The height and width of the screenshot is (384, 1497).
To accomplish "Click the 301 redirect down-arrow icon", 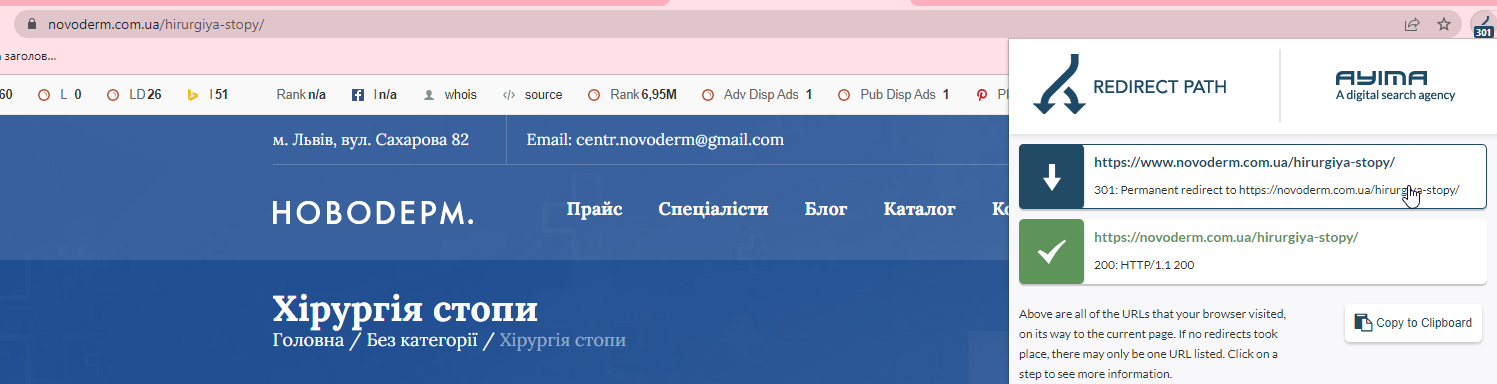I will (1051, 177).
